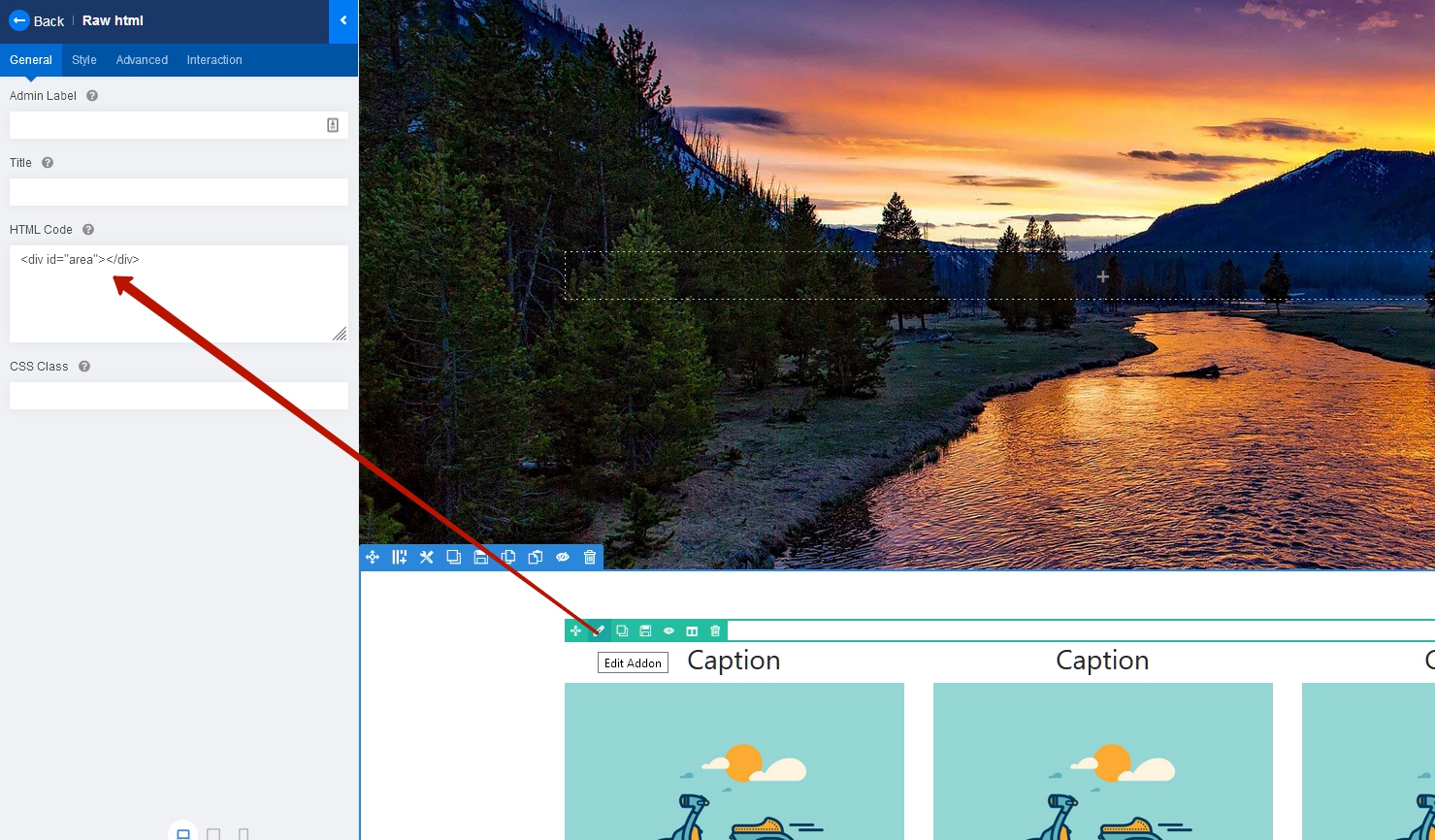
Task: Click the green columns layout icon
Action: click(x=692, y=630)
